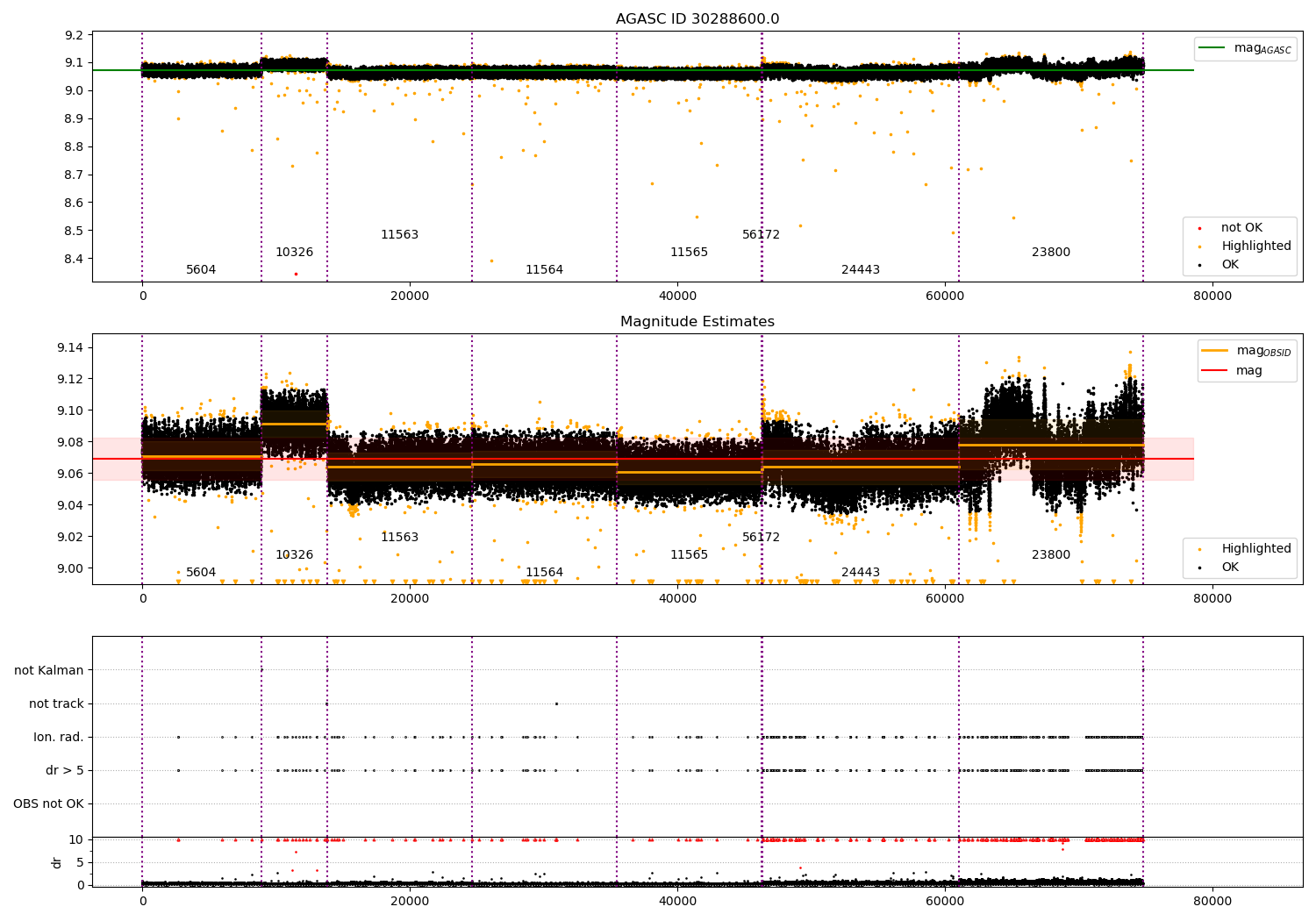Click obsid label 23800 in Magnitude Estimates plot
The width and height of the screenshot is (1316, 921).
point(1051,555)
